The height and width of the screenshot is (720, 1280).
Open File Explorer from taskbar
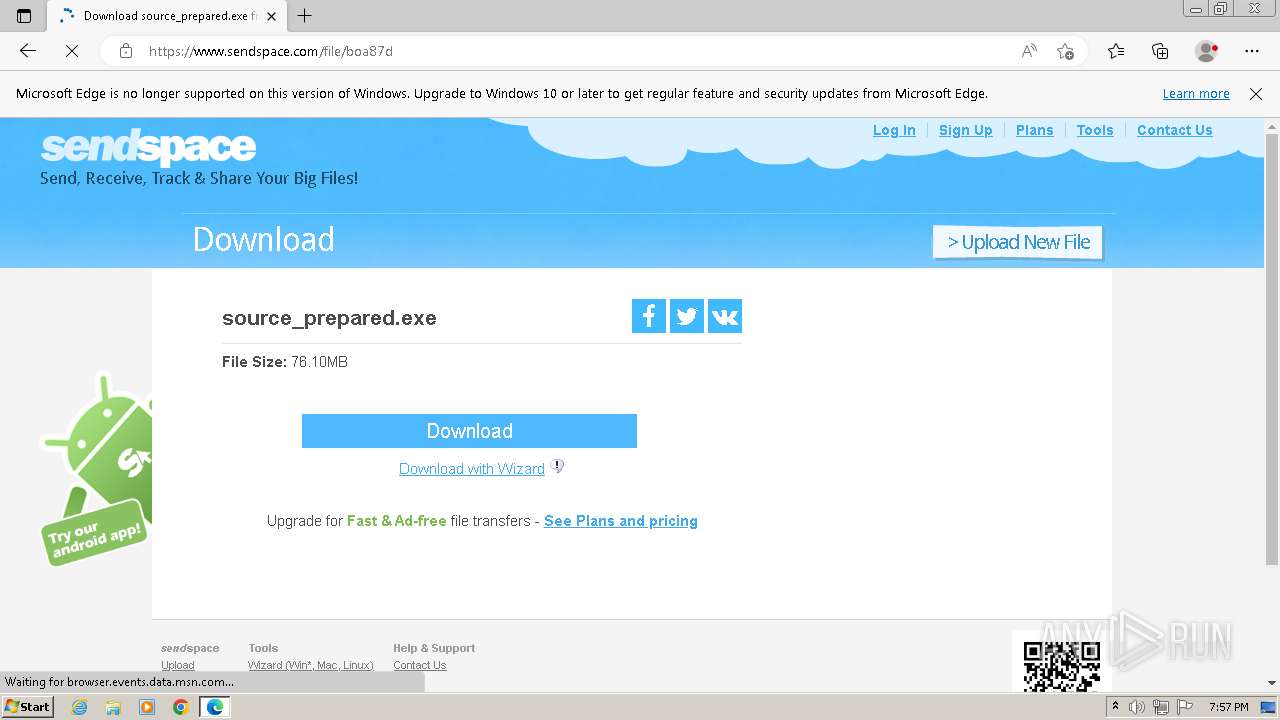[x=113, y=707]
